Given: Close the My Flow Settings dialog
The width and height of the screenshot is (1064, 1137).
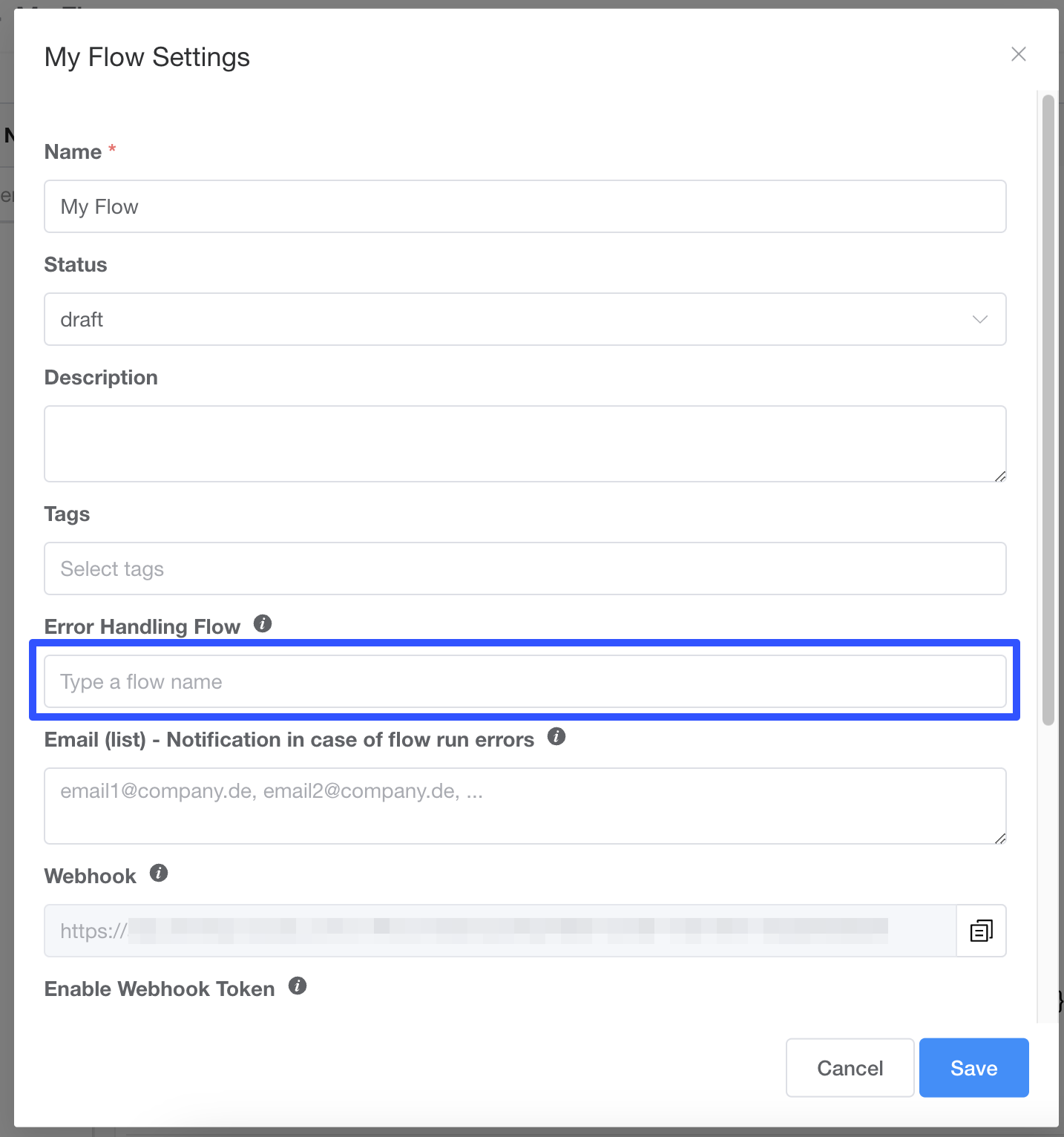Looking at the screenshot, I should click(x=1019, y=54).
